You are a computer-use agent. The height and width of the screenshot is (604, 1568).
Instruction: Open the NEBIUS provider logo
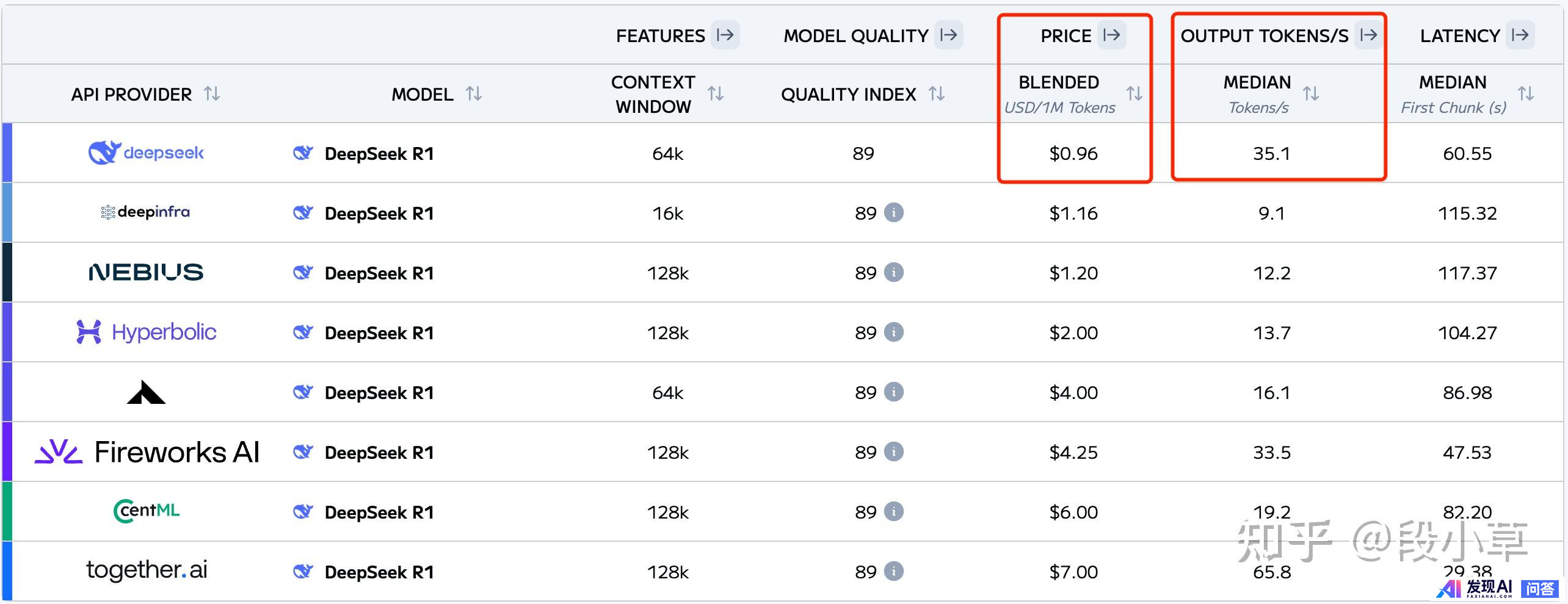(146, 272)
